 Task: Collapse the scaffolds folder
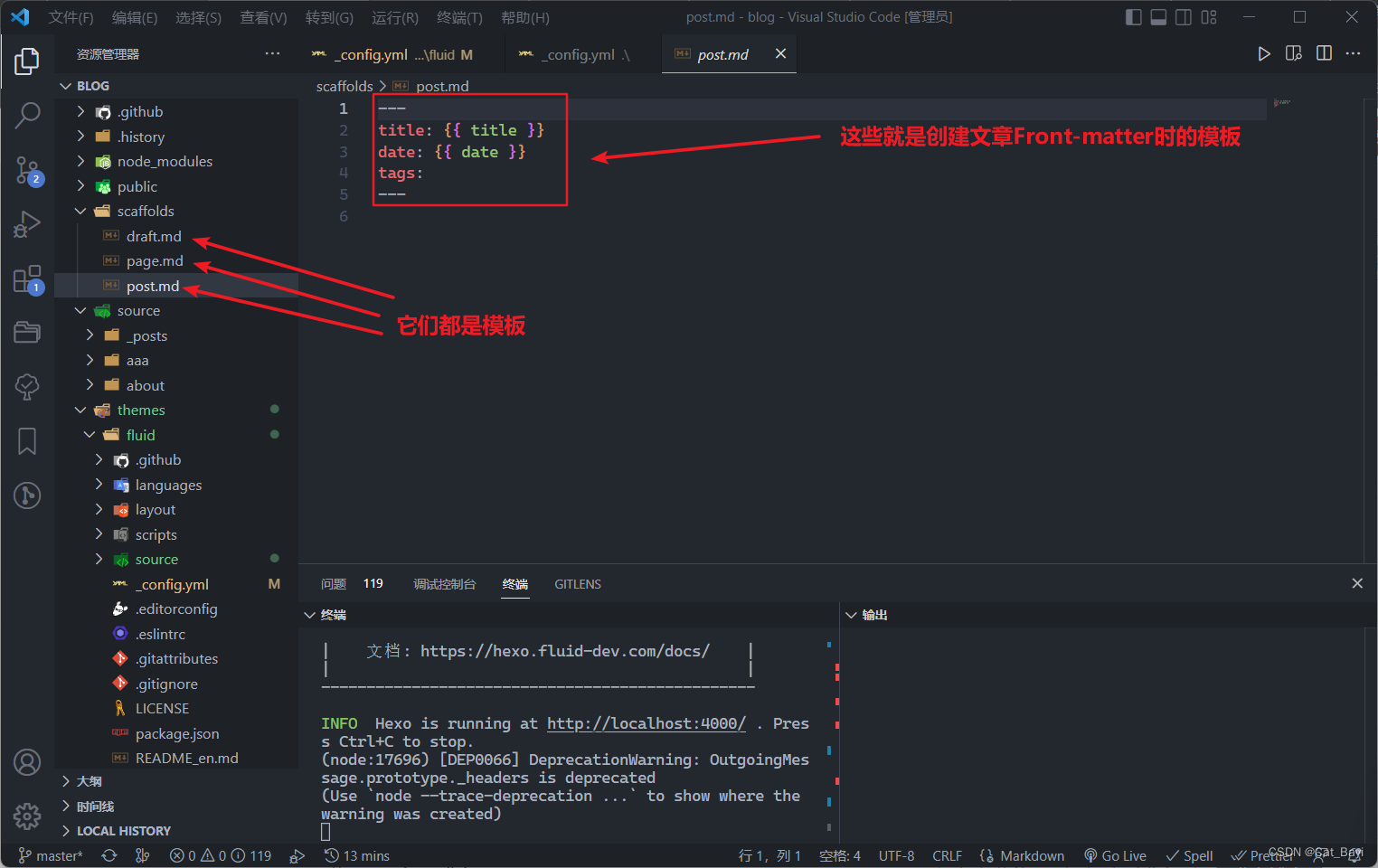point(176,211)
